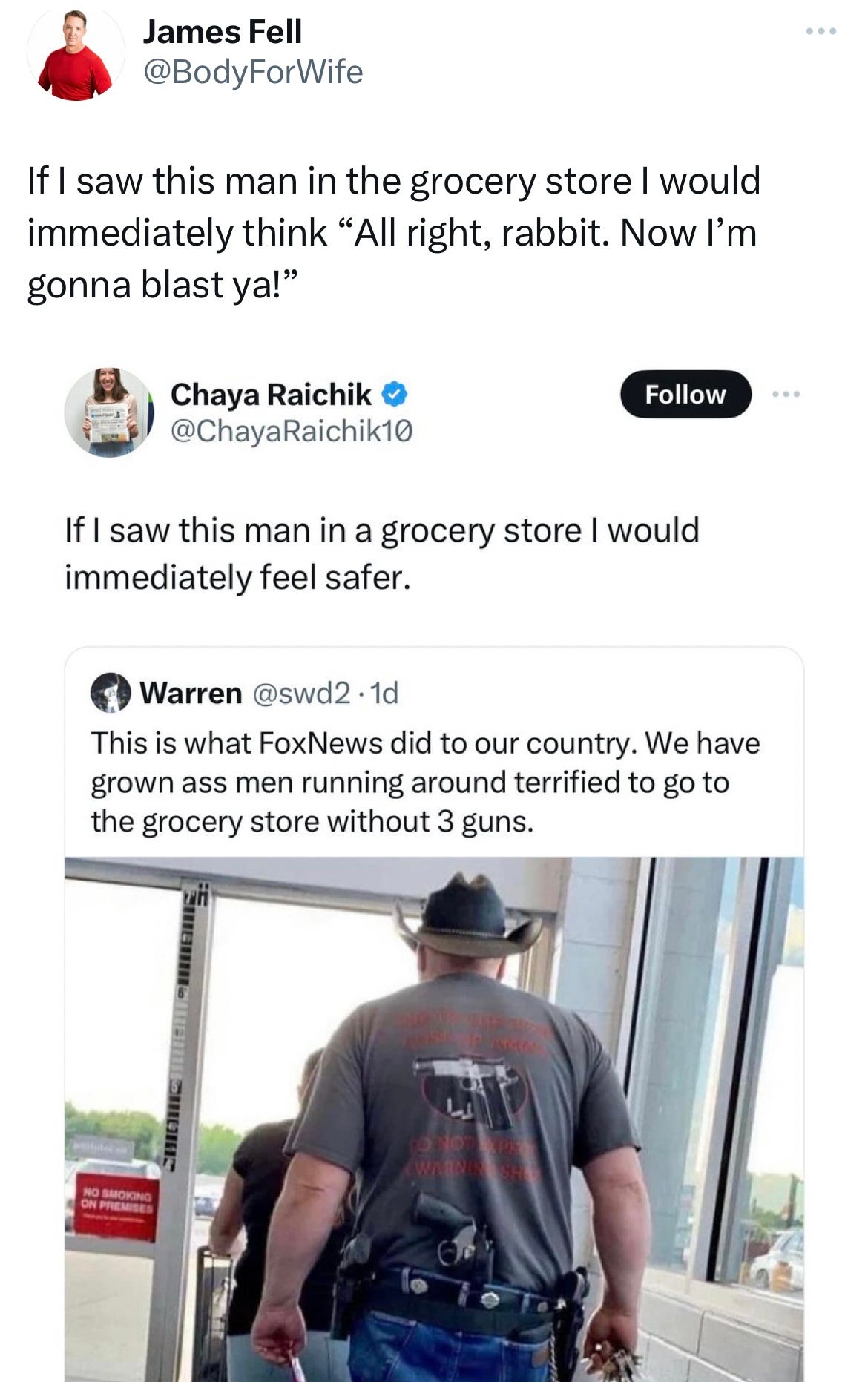Open Chaya Raichik's quoted tweet text
Image resolution: width=868 pixels, height=1382 pixels.
click(x=382, y=554)
